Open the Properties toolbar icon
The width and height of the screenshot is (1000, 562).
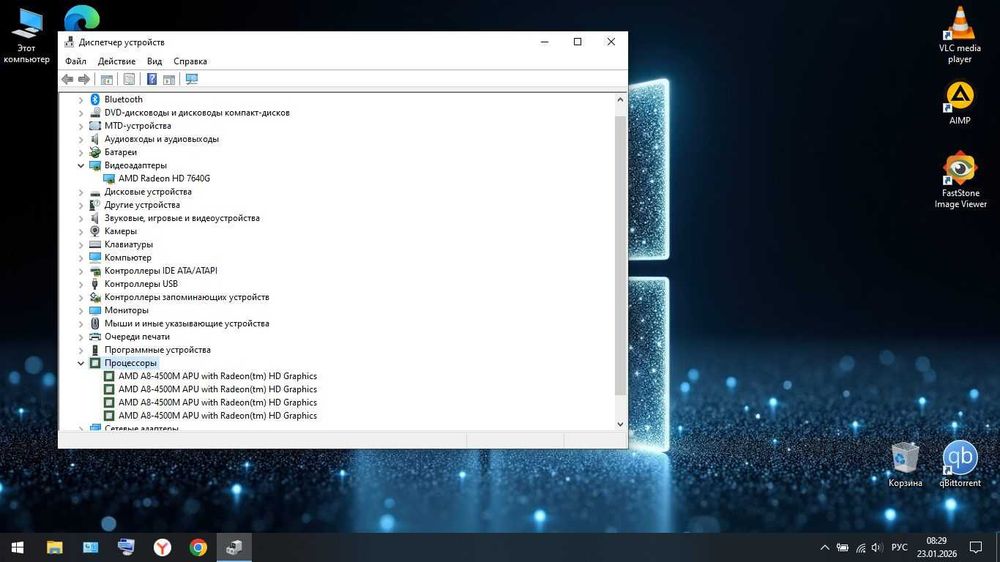pos(129,79)
